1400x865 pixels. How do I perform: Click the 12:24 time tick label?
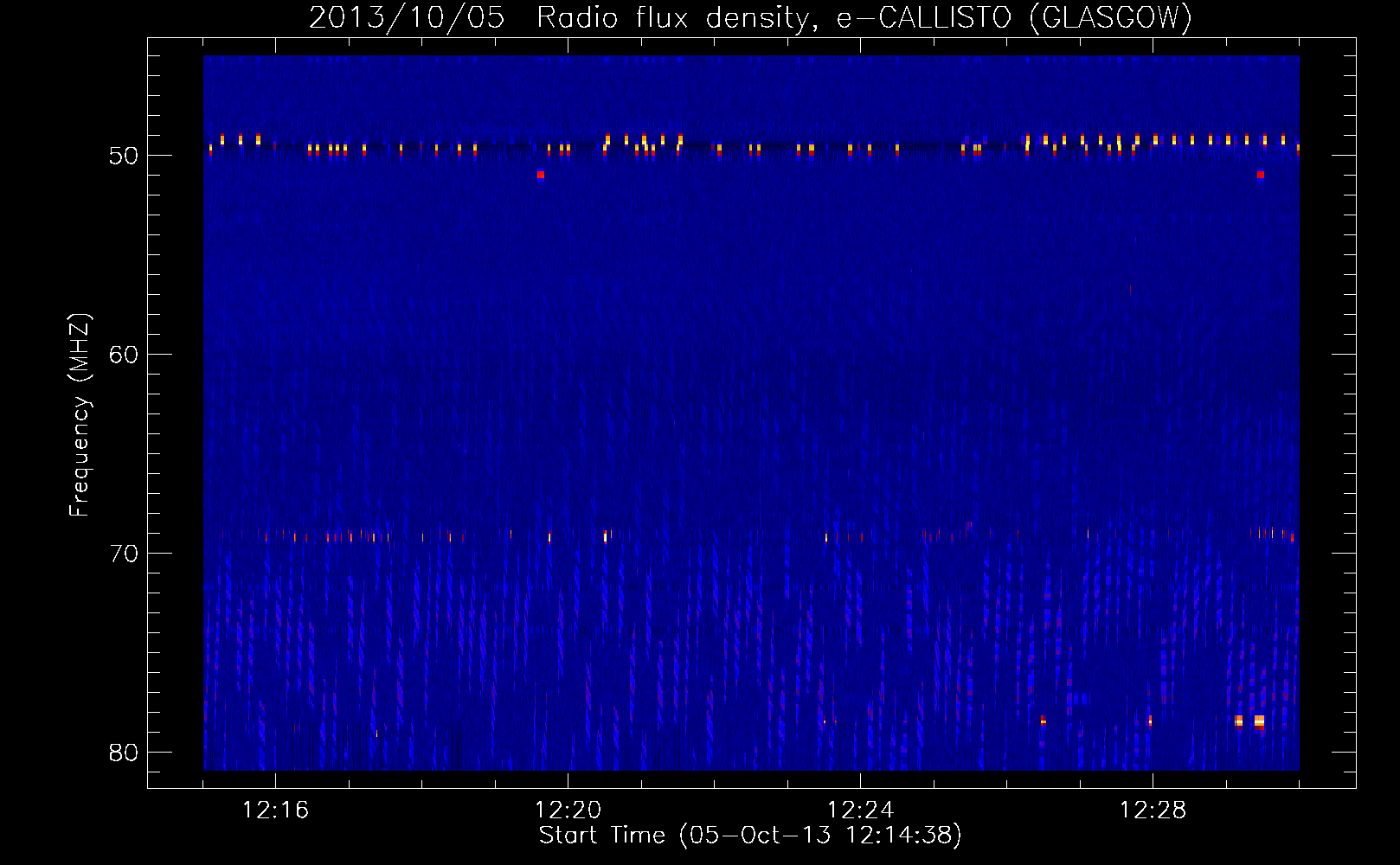point(860,811)
